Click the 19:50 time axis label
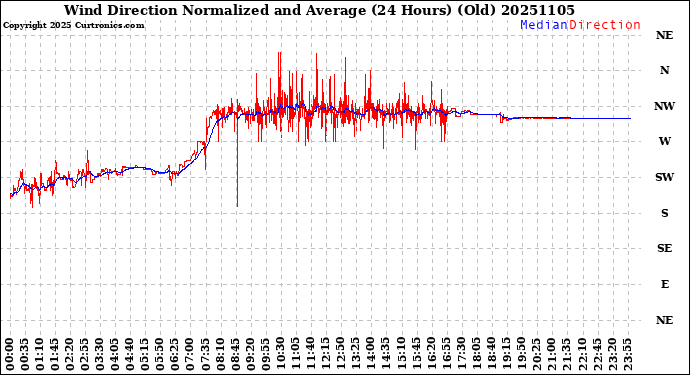This screenshot has height=375, width=690. tap(521, 355)
